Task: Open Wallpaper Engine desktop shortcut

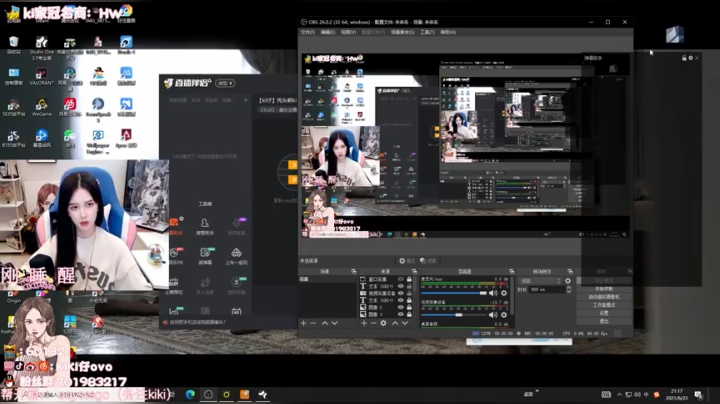Action: coord(98,141)
